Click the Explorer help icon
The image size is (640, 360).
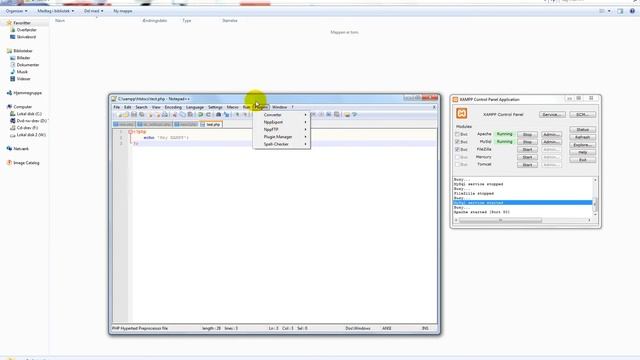coord(632,11)
